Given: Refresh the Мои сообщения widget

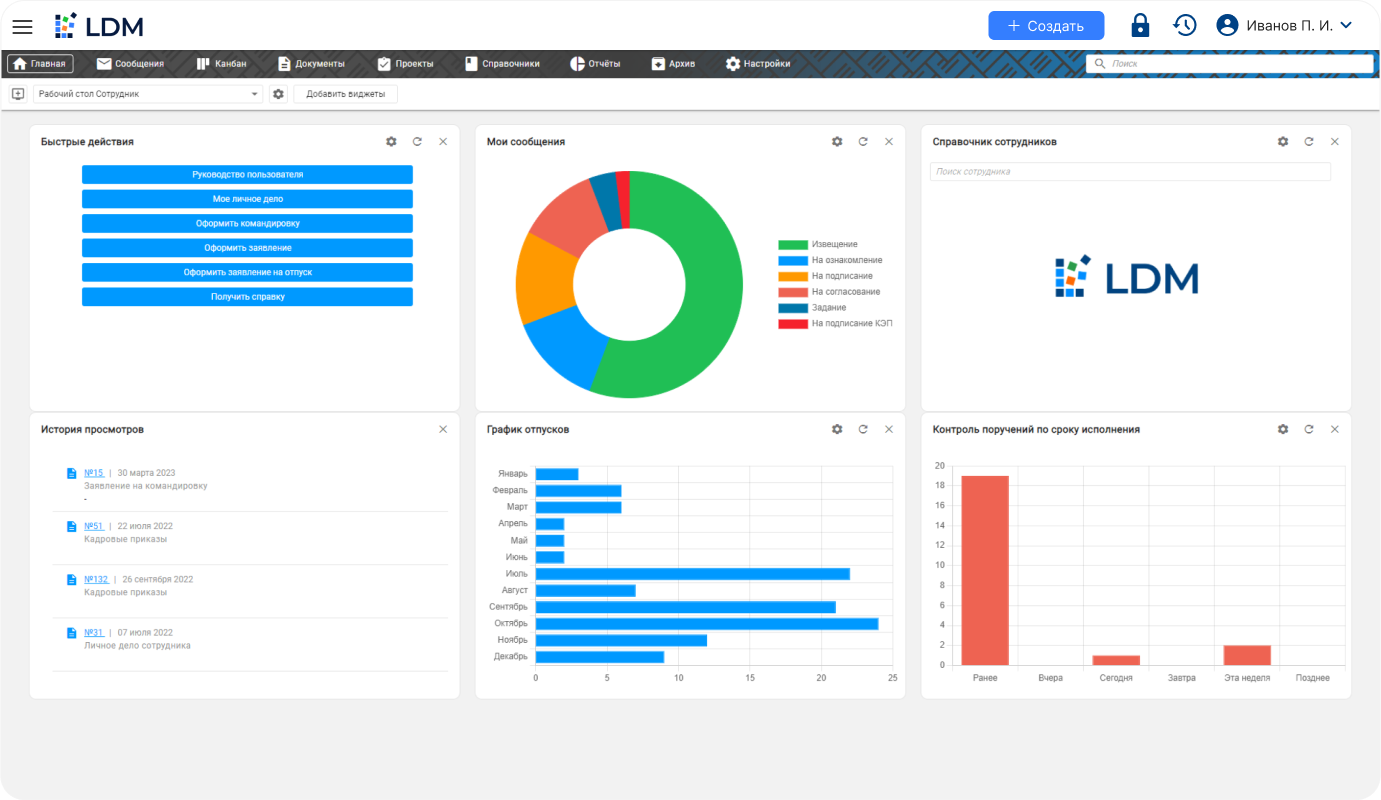Looking at the screenshot, I should (x=863, y=142).
